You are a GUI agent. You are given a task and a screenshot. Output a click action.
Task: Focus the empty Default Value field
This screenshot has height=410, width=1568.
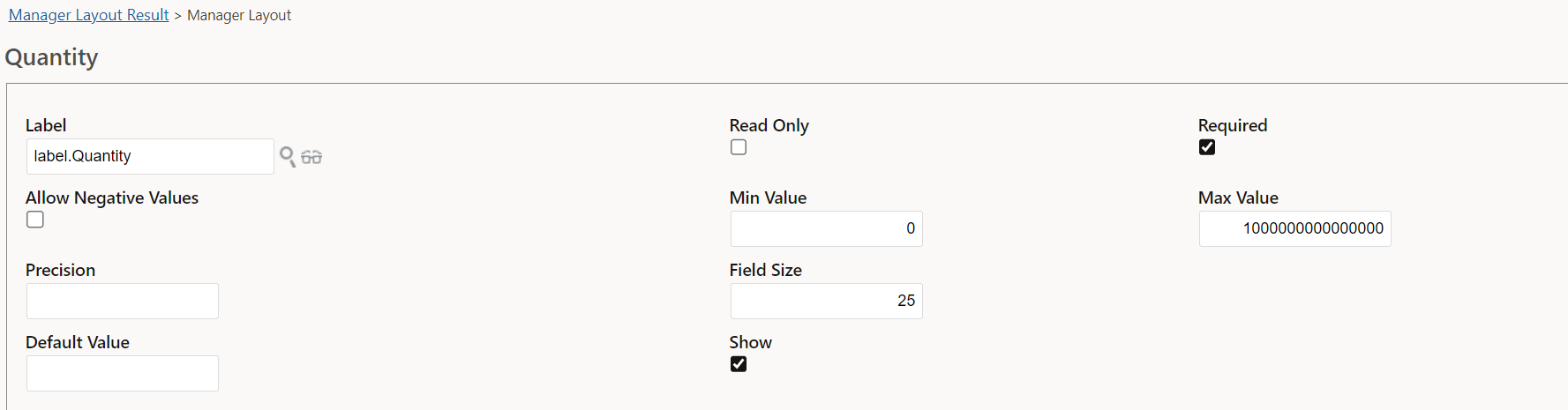pyautogui.click(x=123, y=373)
